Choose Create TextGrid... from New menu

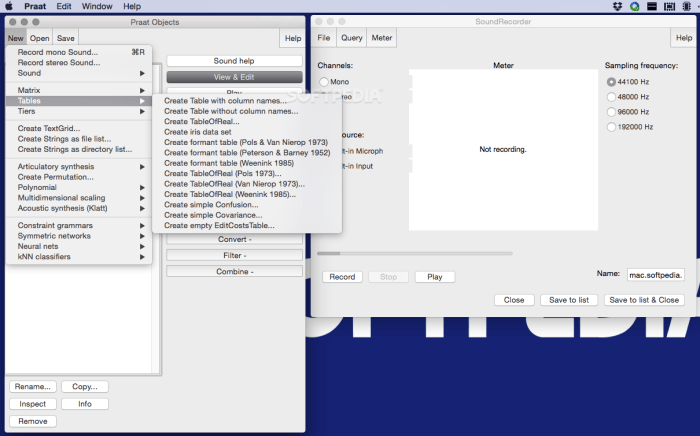79,129
